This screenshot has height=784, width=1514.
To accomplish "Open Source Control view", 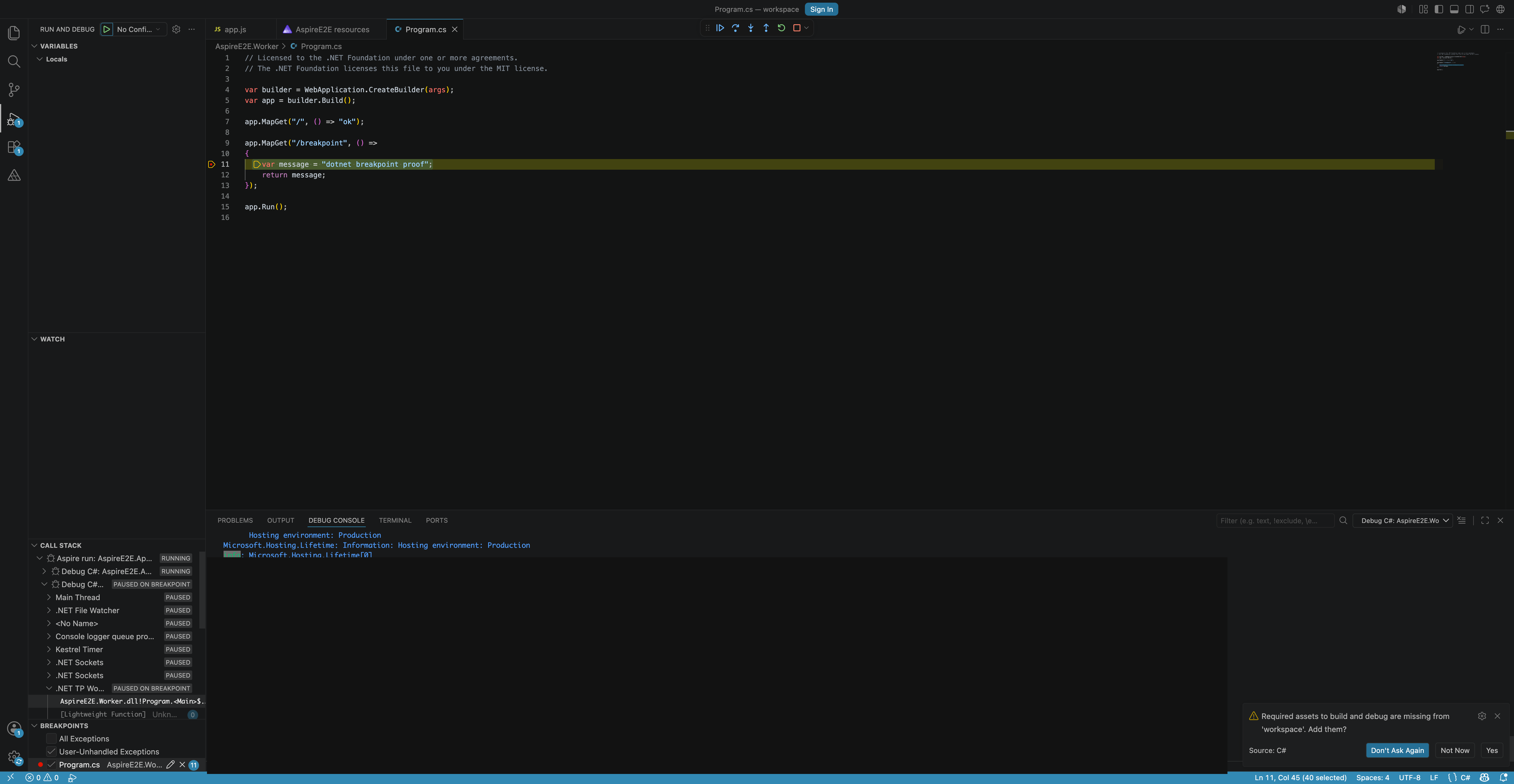I will (x=14, y=89).
